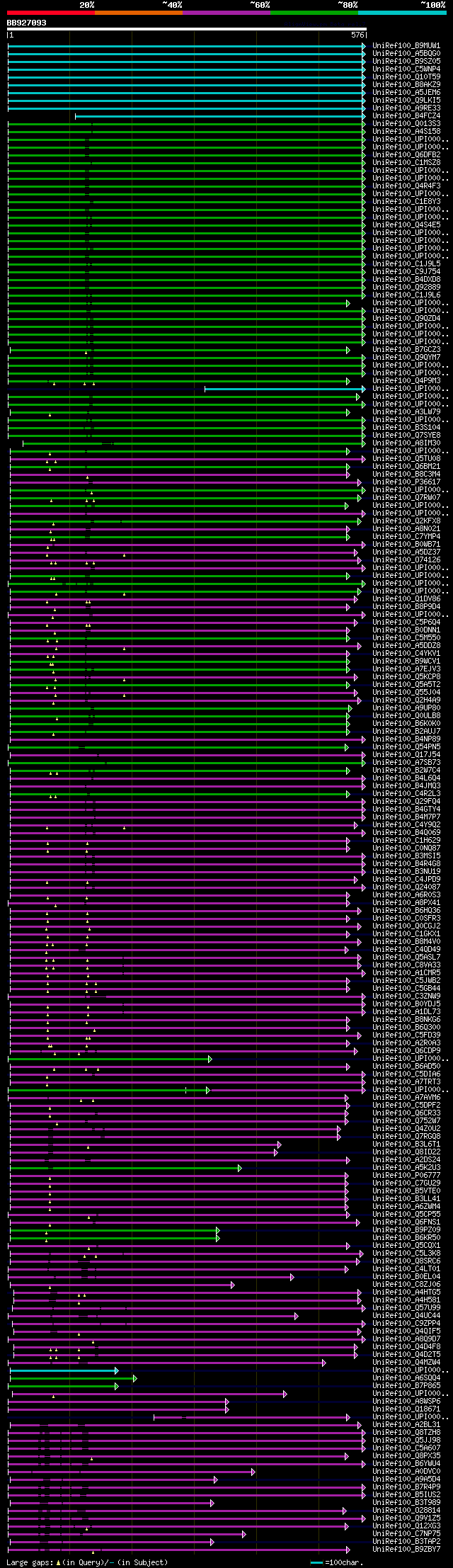Select the UniRef100_B3MSI5 label
This screenshot has height=1568, width=453.
tap(406, 856)
